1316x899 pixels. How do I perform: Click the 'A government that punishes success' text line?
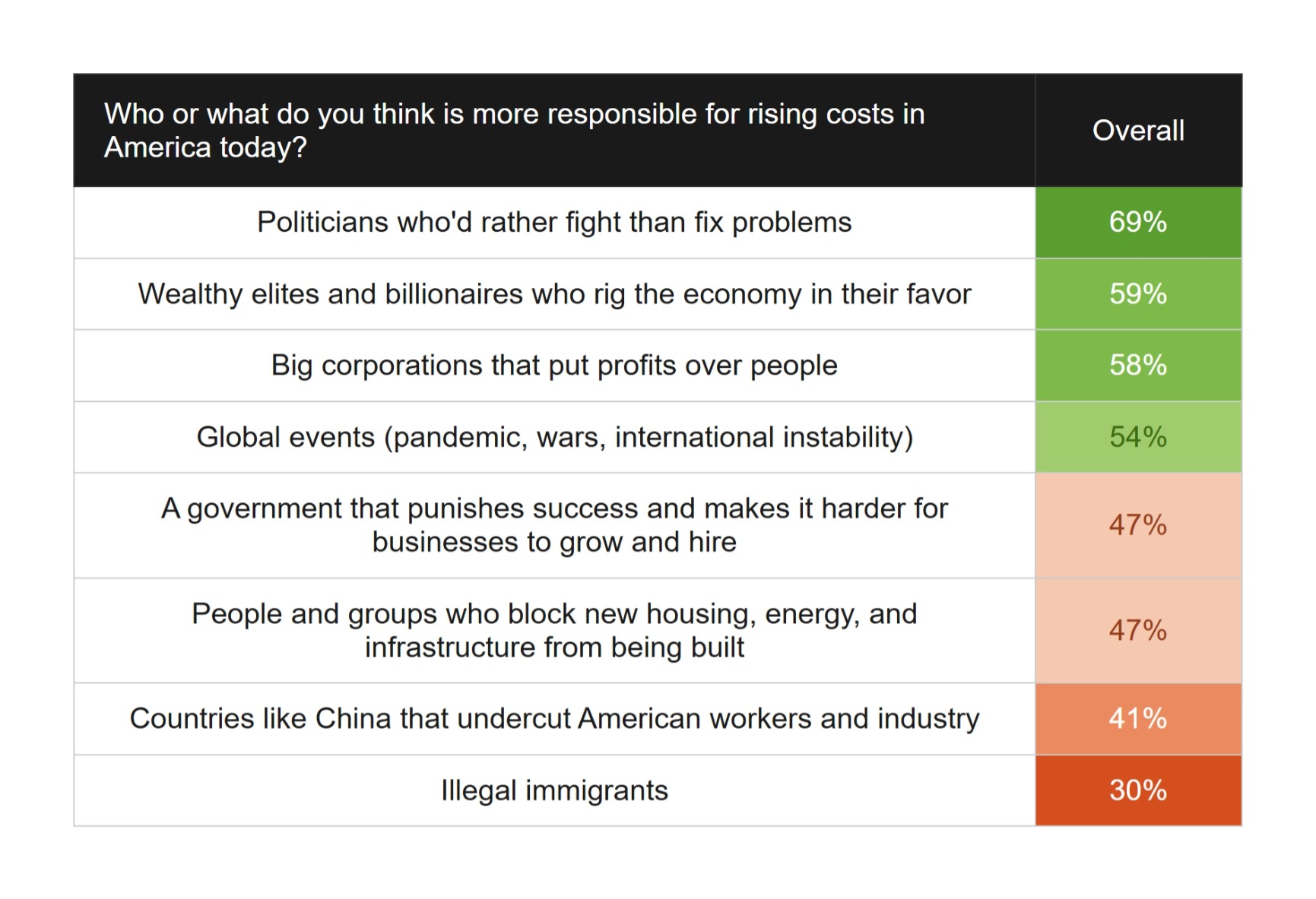click(554, 508)
